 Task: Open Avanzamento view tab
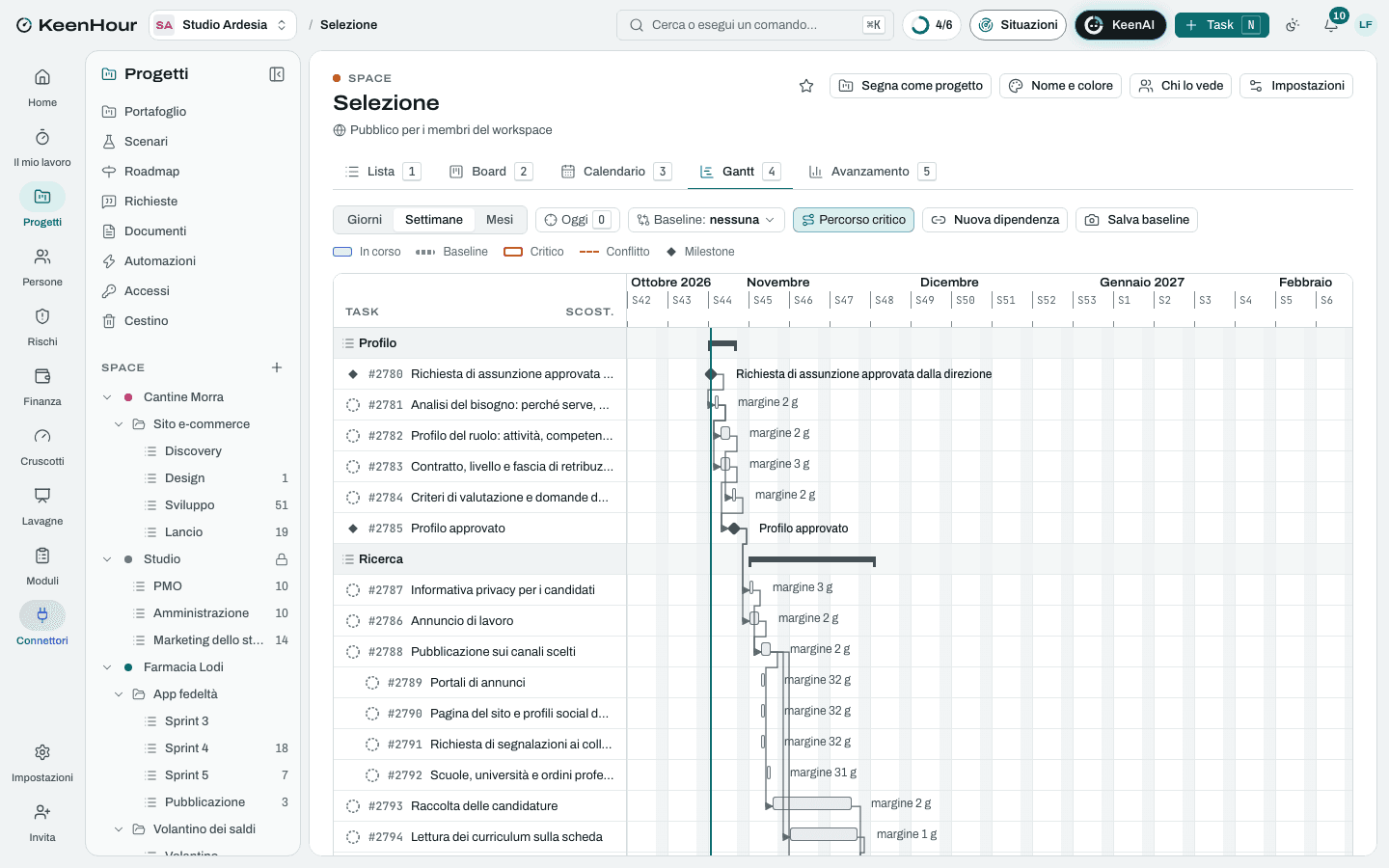[872, 172]
